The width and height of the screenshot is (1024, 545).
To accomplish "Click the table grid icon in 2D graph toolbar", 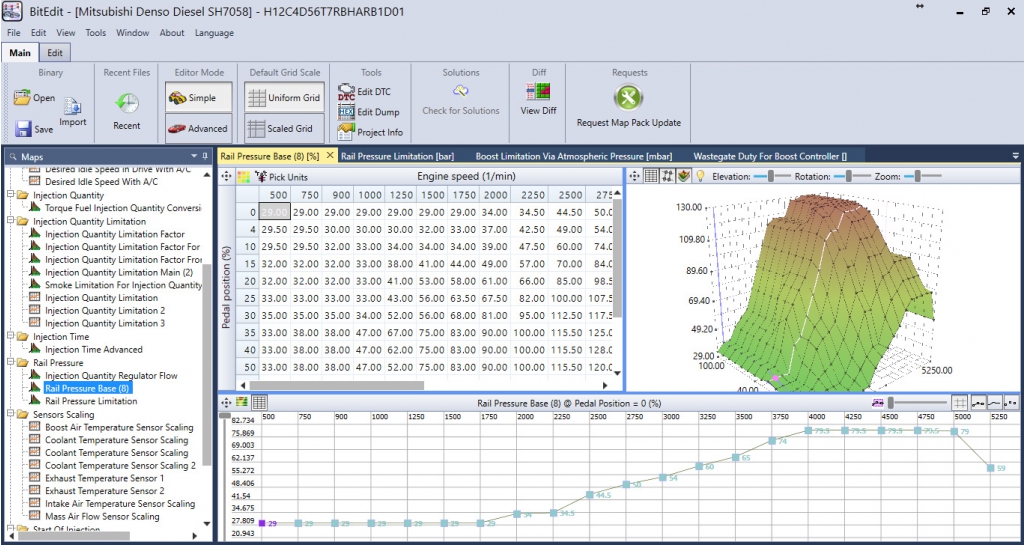I will [x=259, y=403].
